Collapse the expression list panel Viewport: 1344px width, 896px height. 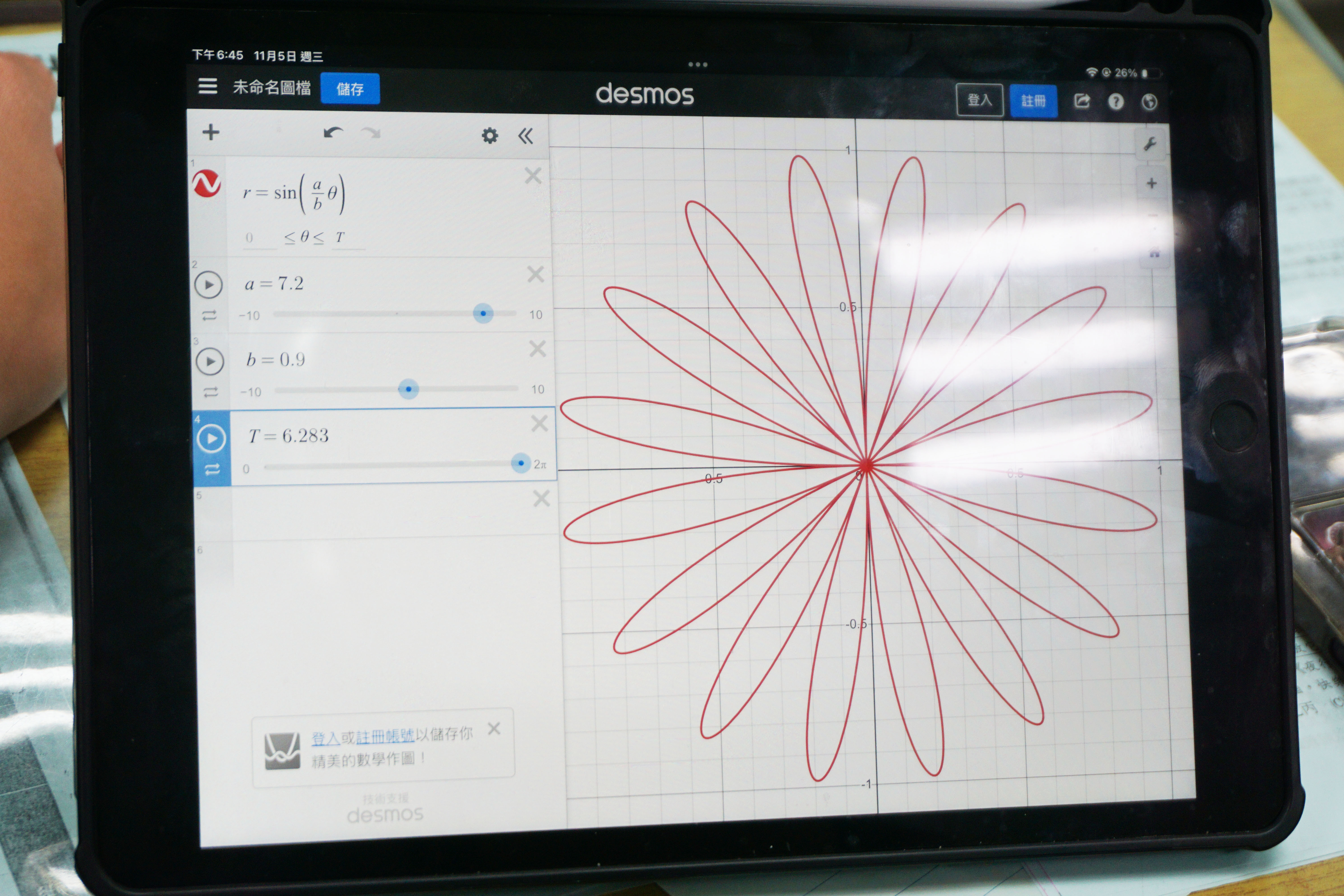tap(526, 136)
